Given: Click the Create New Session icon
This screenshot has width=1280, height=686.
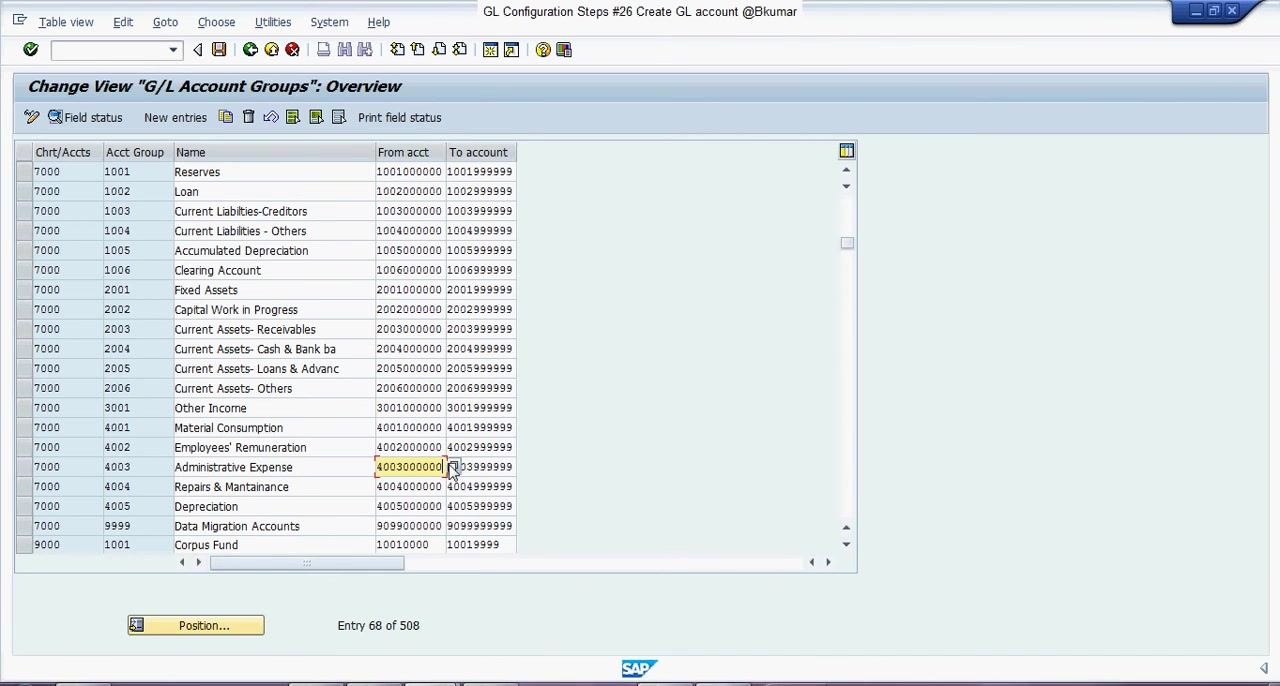Looking at the screenshot, I should click(490, 50).
